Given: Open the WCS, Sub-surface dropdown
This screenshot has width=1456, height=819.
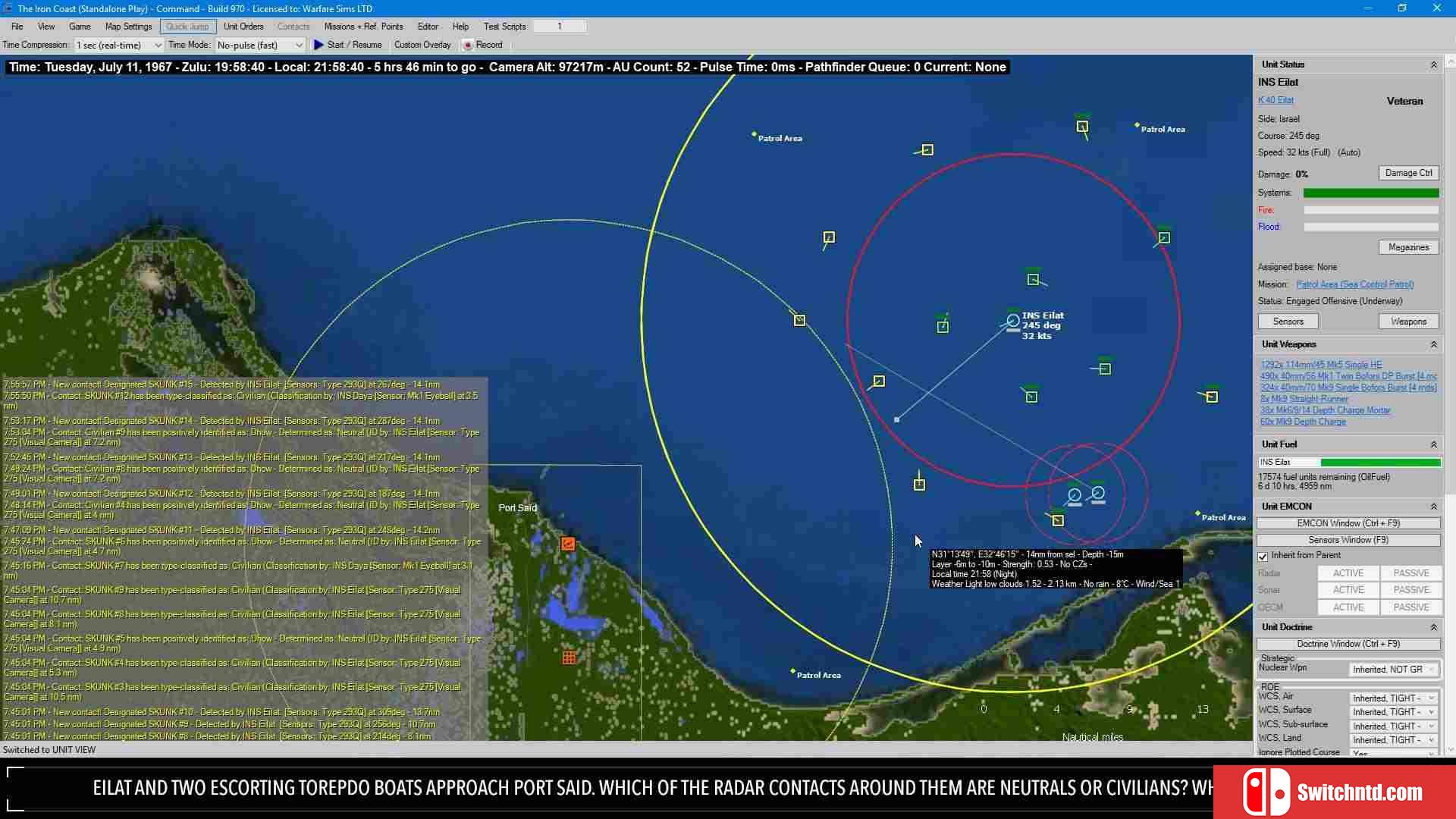Looking at the screenshot, I should point(1394,726).
